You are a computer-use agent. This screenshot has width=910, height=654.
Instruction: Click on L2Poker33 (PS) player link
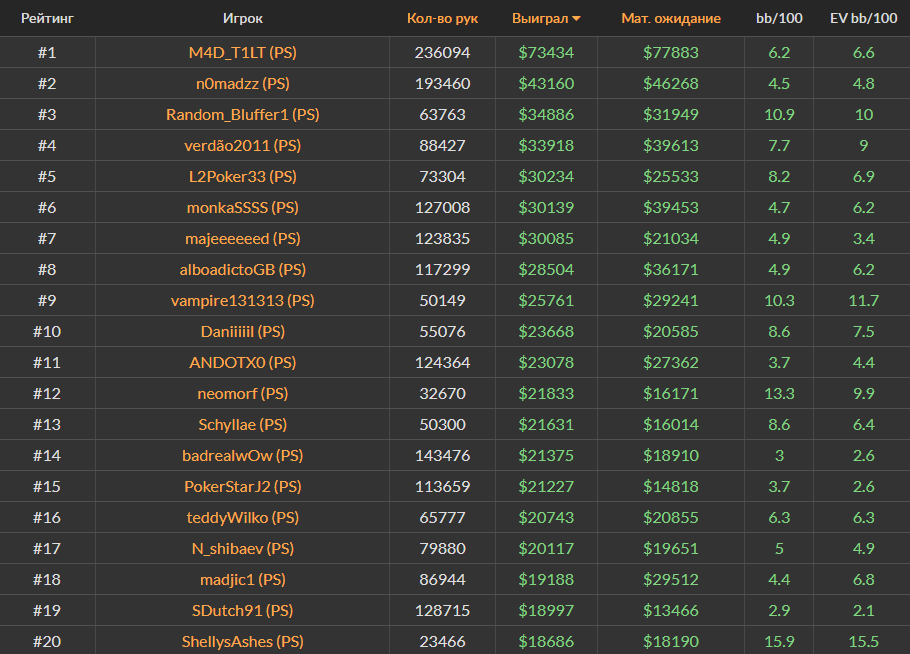coord(243,176)
